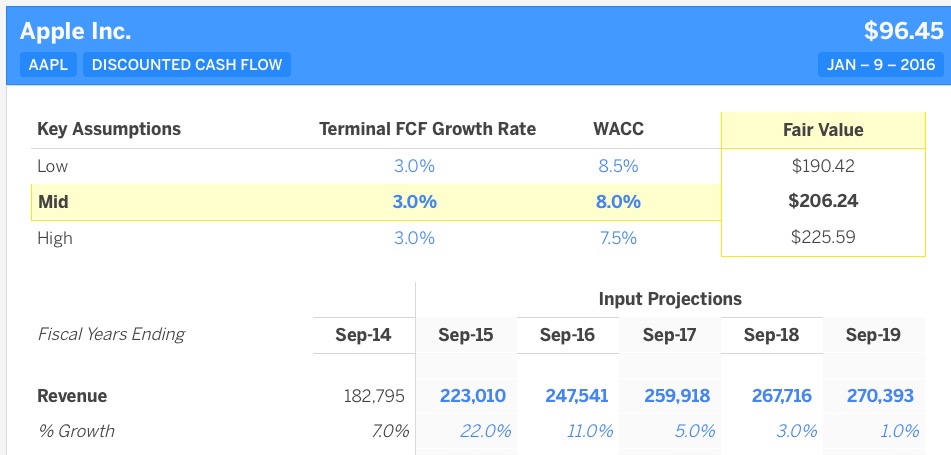Select Sep-17 revenue value 259,918
The width and height of the screenshot is (951, 455).
[x=676, y=396]
